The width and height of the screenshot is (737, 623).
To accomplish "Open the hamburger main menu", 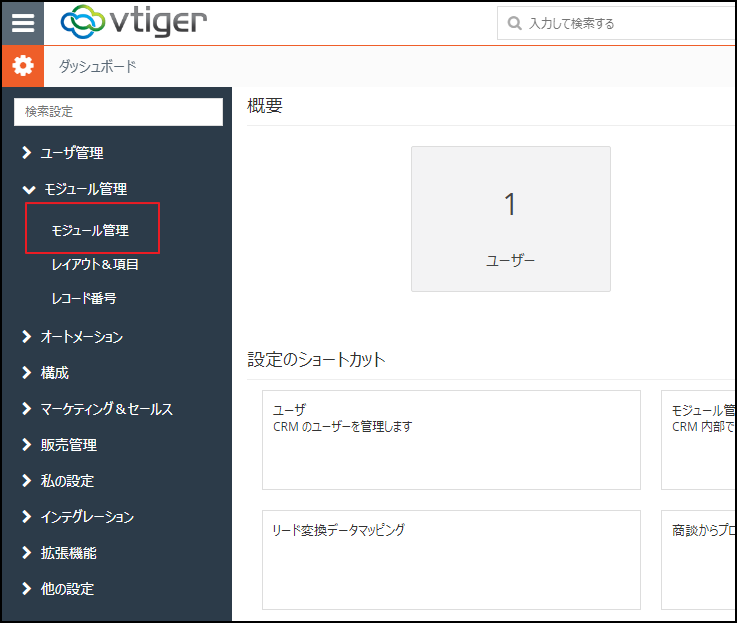I will coord(22,23).
